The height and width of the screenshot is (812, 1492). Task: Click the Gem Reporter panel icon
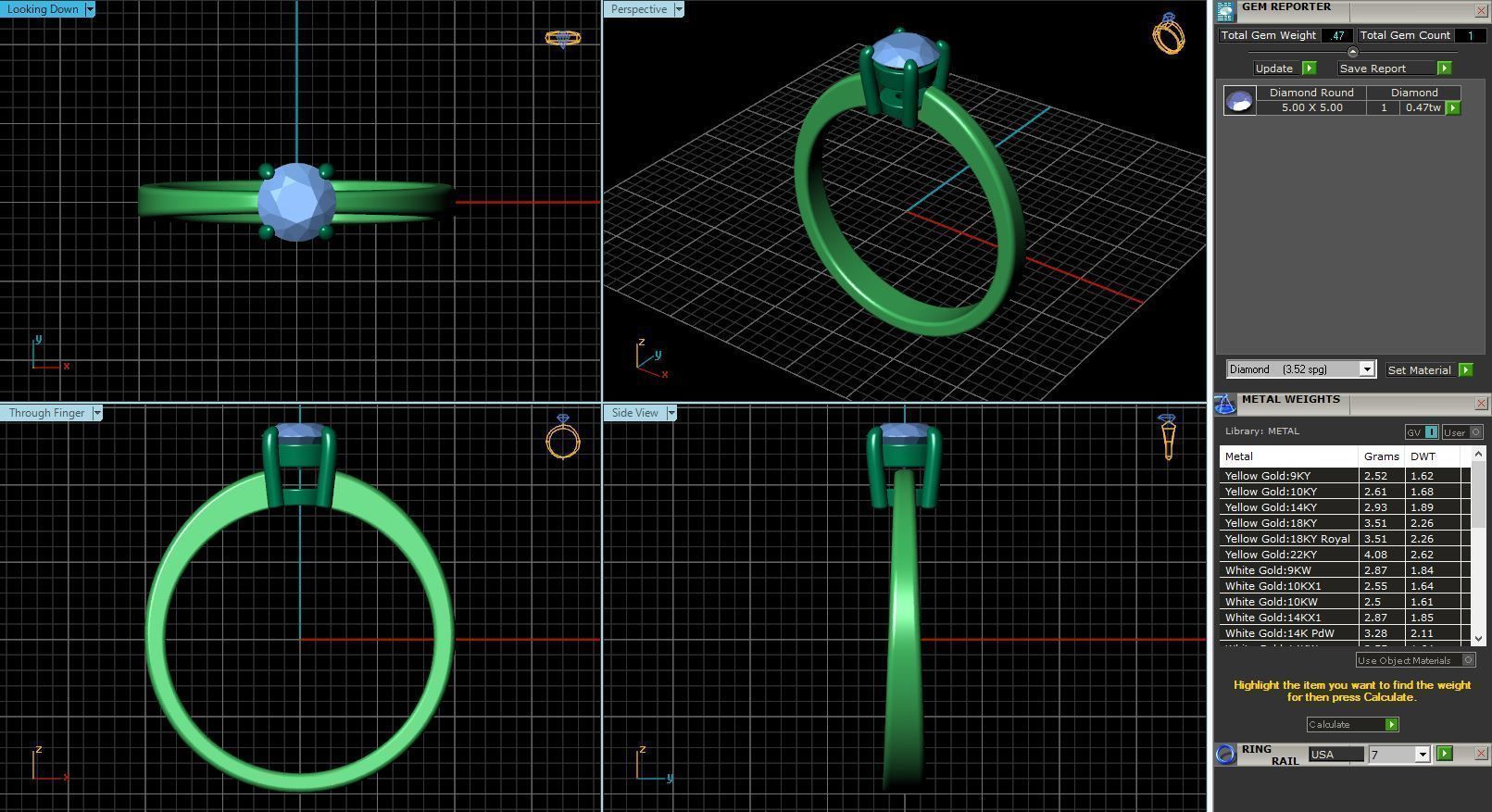click(x=1225, y=11)
